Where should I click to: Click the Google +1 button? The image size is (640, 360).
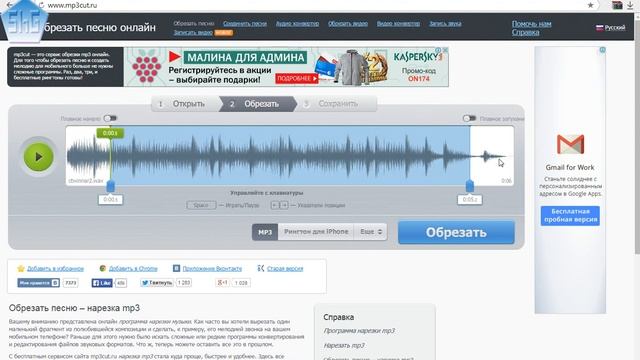click(x=222, y=282)
